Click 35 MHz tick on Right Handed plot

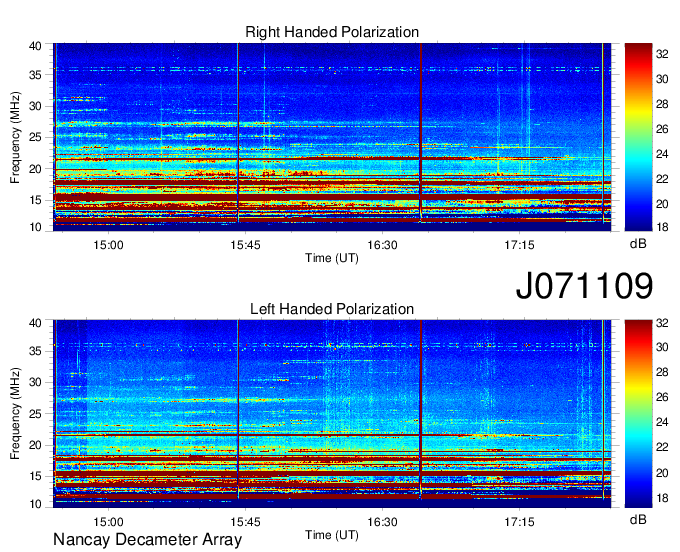[x=35, y=75]
